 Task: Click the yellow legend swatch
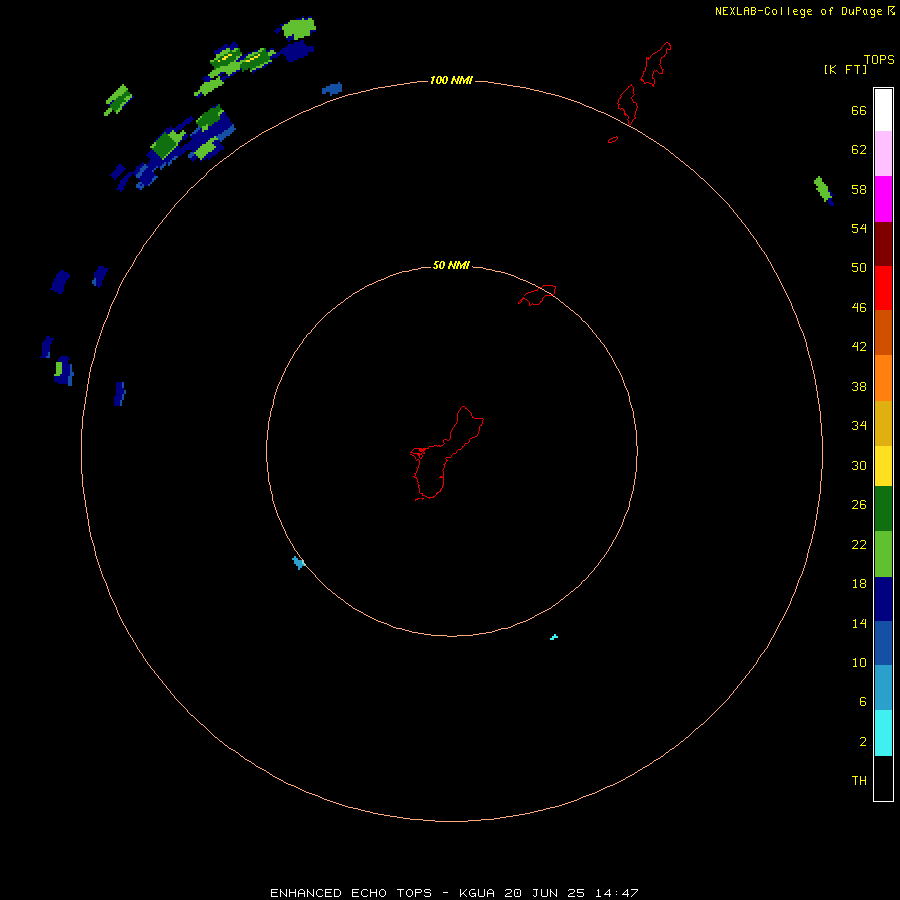(x=883, y=466)
